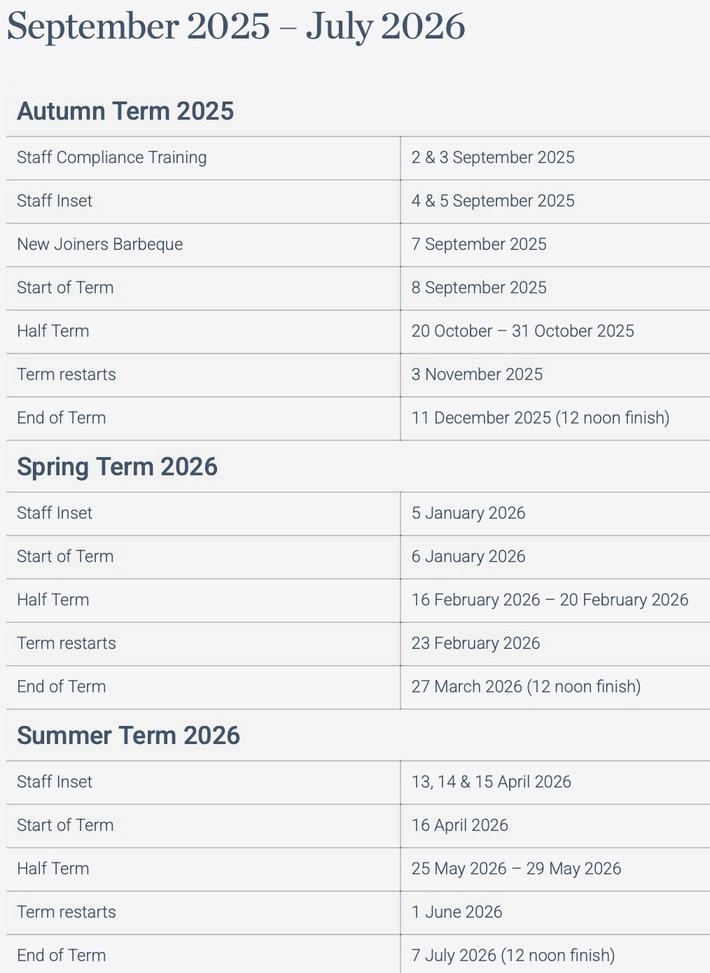
Task: Select the 8 September 2025 start date
Action: (479, 288)
